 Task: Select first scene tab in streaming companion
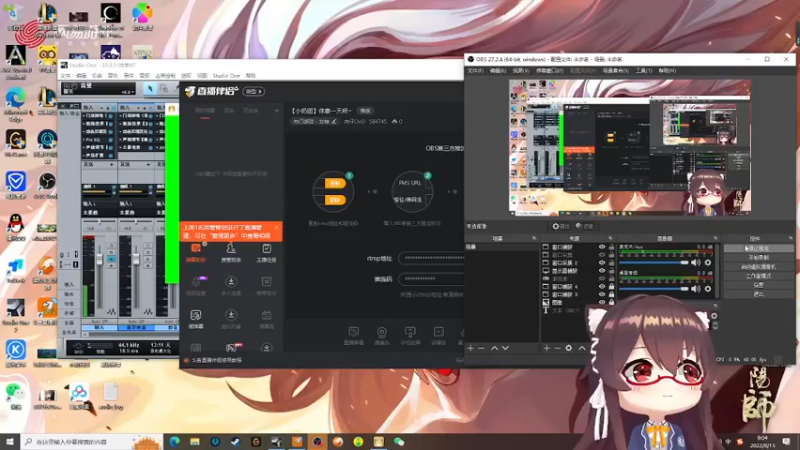pyautogui.click(x=205, y=110)
